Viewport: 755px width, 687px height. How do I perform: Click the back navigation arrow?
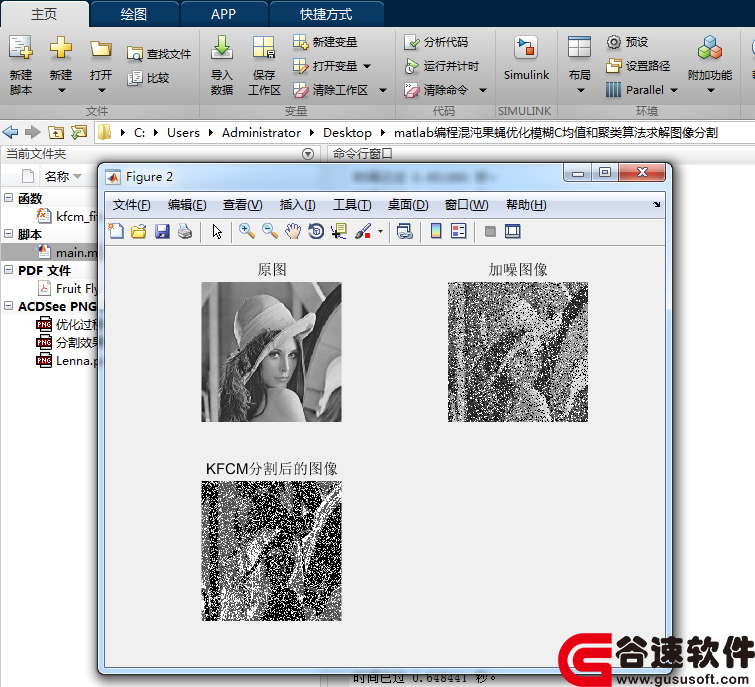[10, 132]
